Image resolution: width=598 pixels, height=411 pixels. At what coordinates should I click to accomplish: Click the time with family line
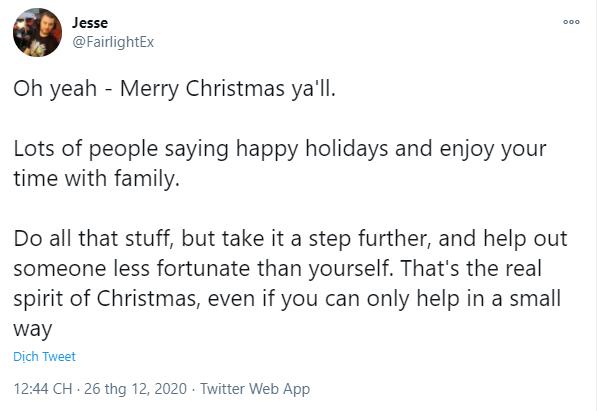click(96, 178)
